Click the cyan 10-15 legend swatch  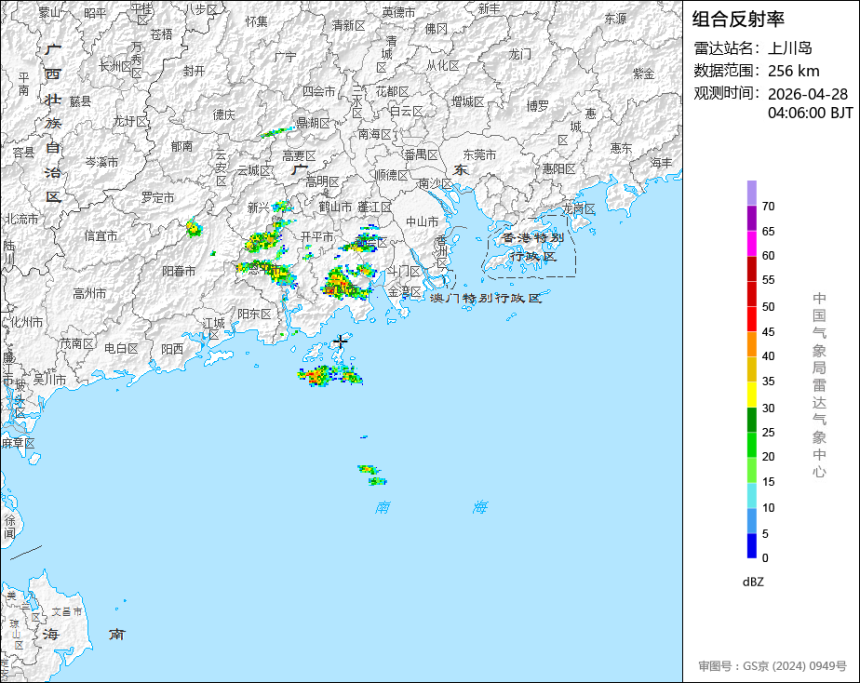tap(751, 495)
